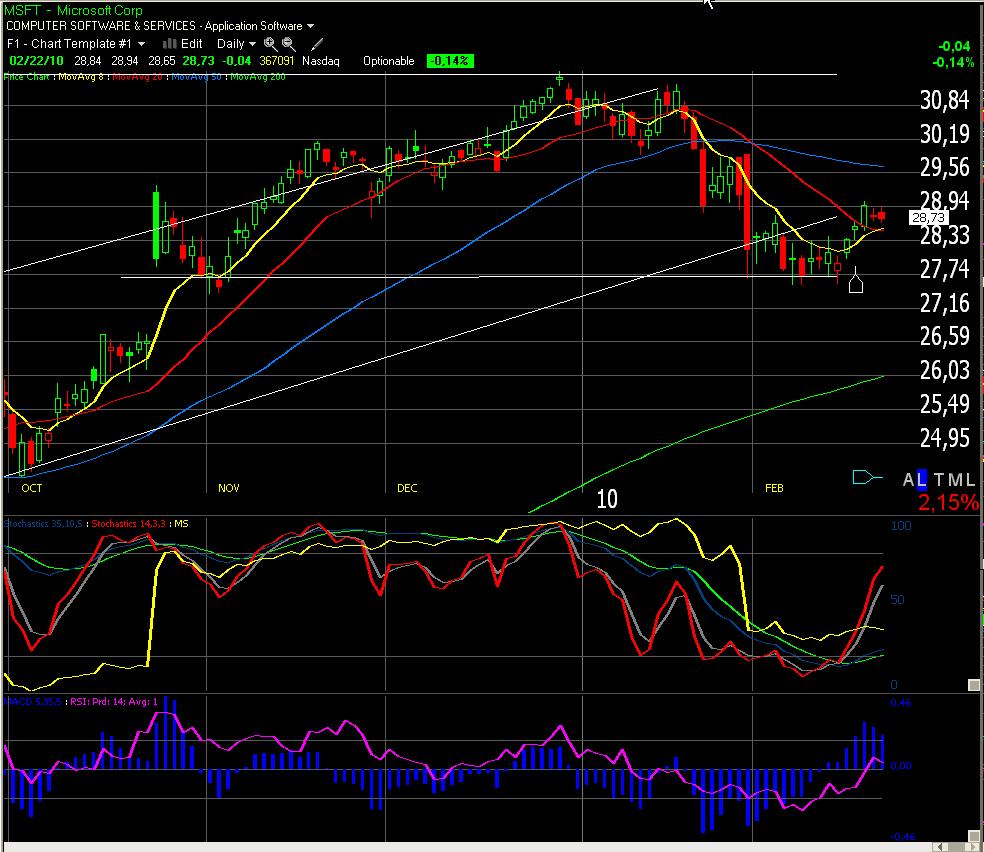Click the square handle on the stochastics pane
This screenshot has width=984, height=852.
[973, 684]
